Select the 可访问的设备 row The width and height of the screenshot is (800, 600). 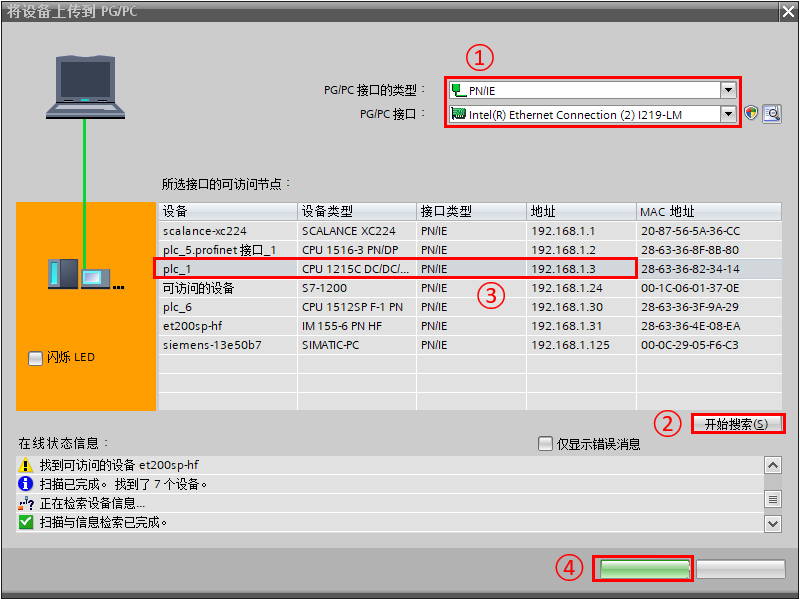point(470,288)
